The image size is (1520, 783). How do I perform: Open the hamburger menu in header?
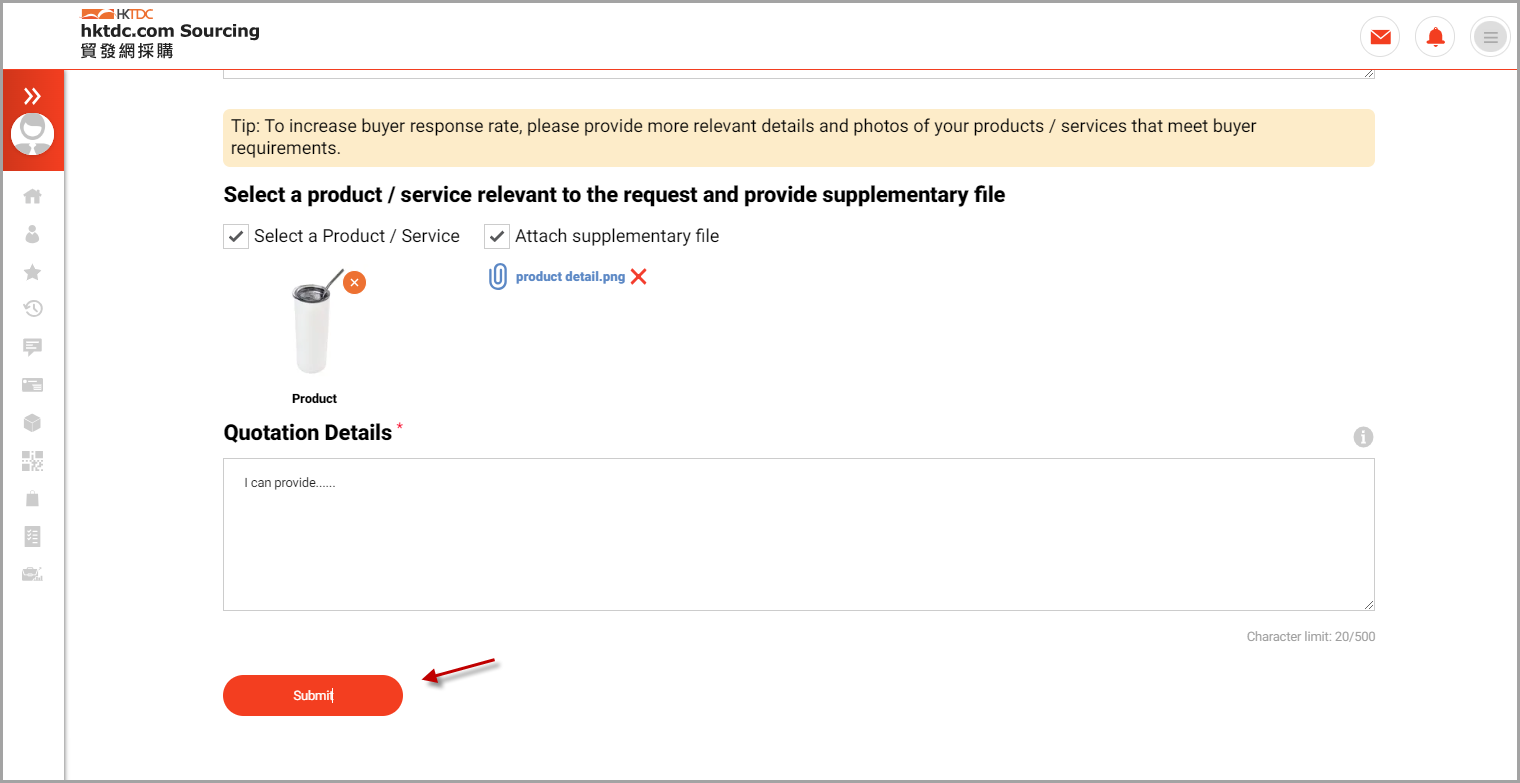click(x=1490, y=37)
